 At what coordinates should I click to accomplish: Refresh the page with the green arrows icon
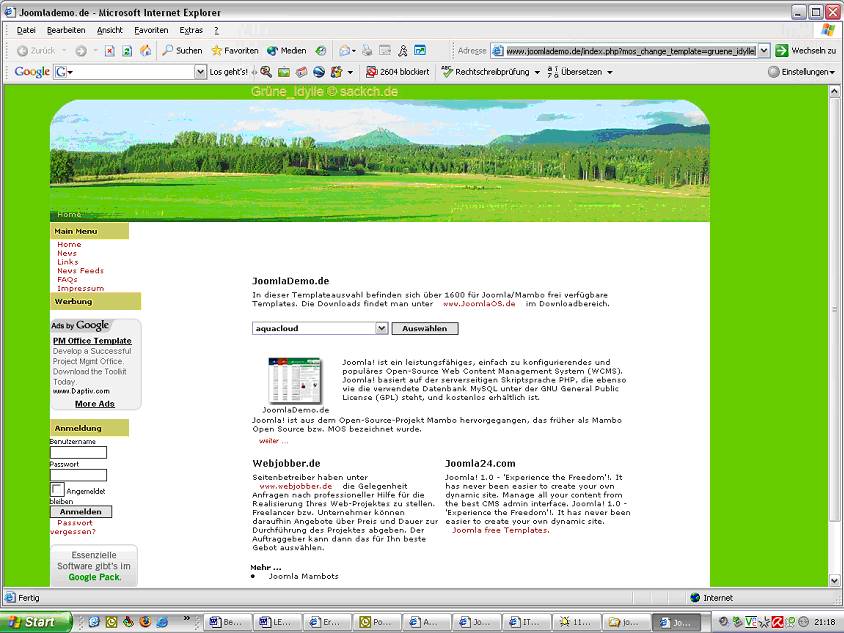(x=127, y=51)
